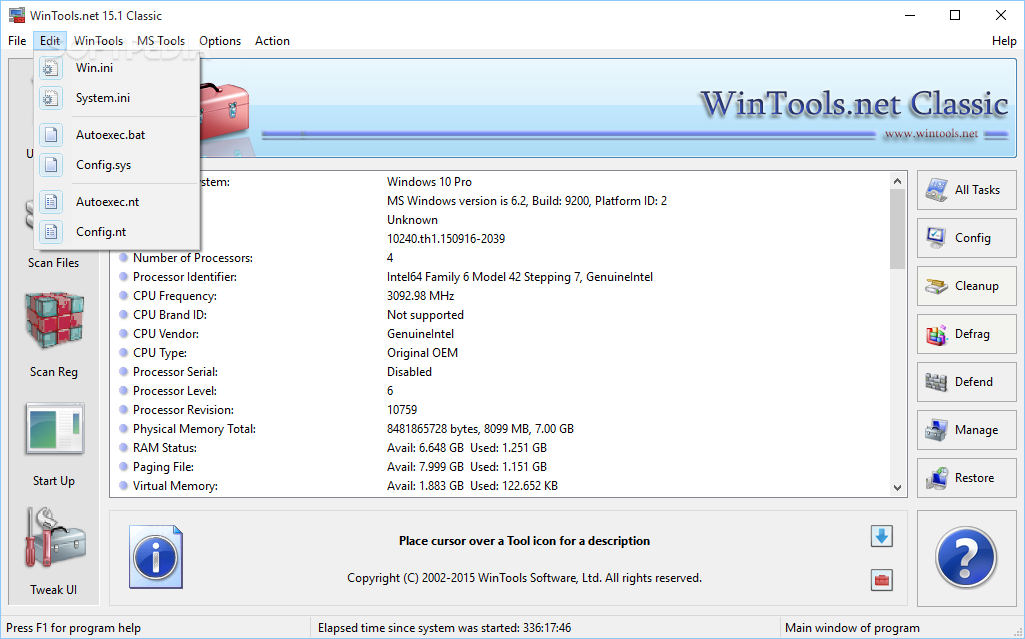The width and height of the screenshot is (1025, 639).
Task: Click the Autoexec.bat file icon
Action: click(x=51, y=135)
